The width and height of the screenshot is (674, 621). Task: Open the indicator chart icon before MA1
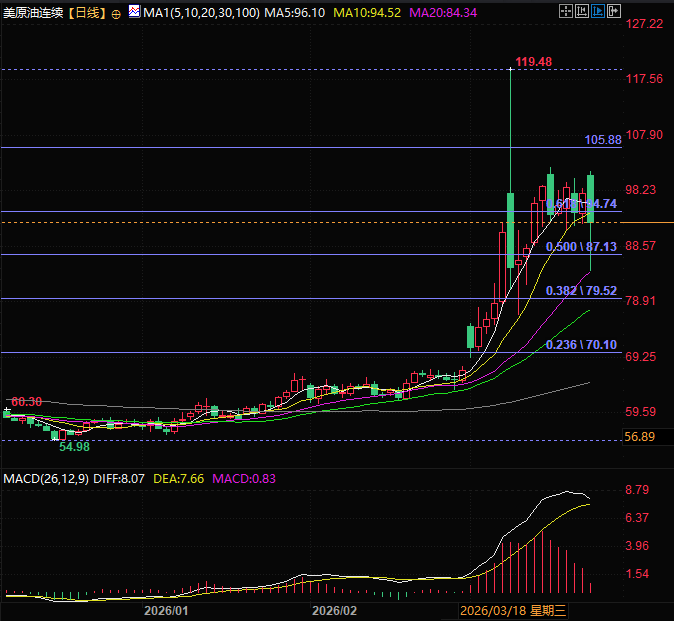click(134, 11)
